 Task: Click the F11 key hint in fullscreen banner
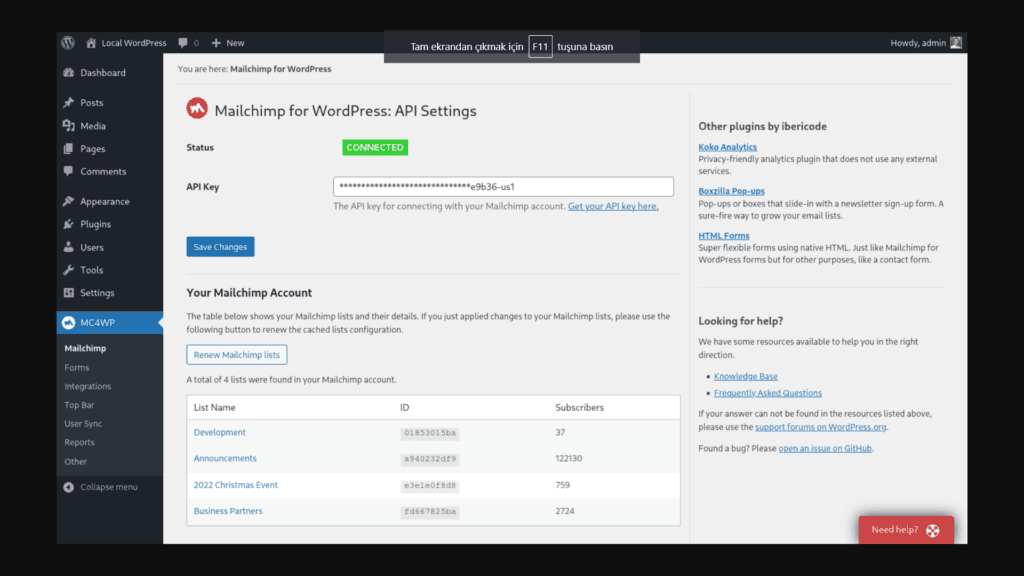coord(540,46)
